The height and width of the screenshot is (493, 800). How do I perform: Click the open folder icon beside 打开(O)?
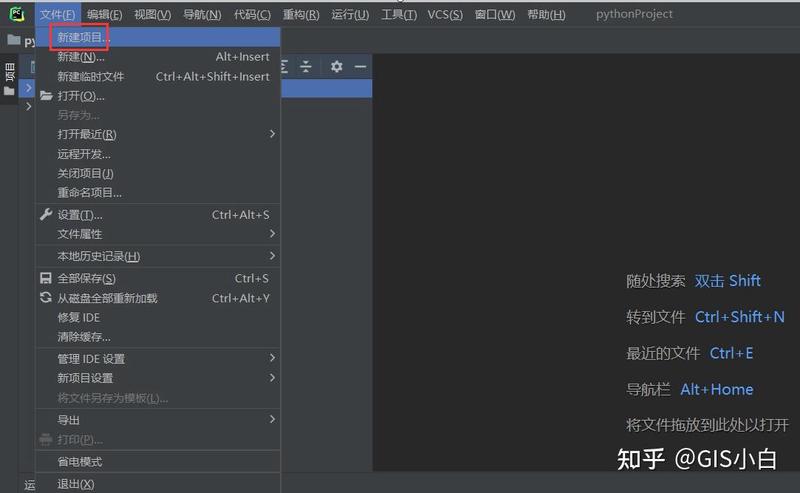point(46,95)
